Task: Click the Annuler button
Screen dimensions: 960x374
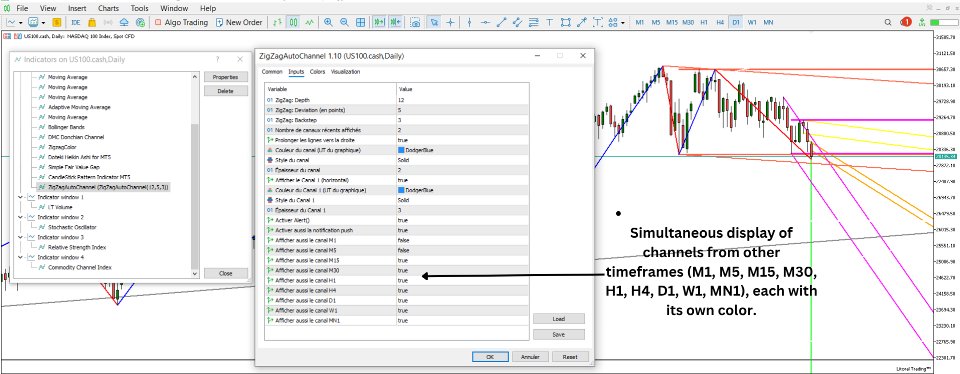Action: pos(530,356)
